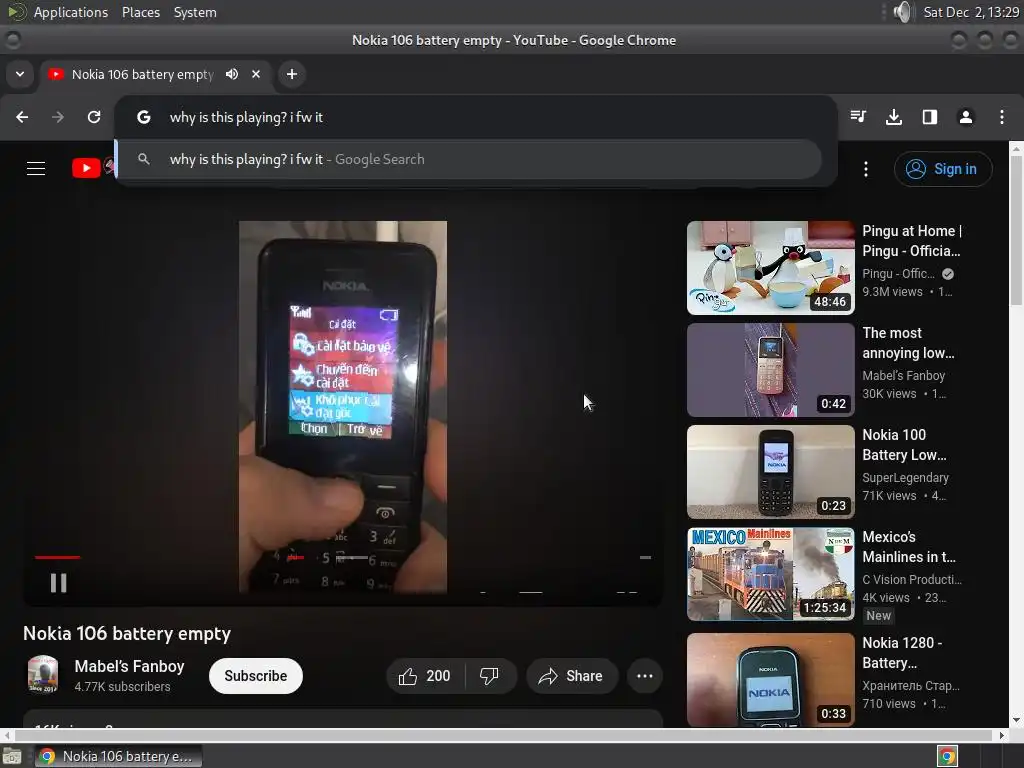The height and width of the screenshot is (768, 1024).
Task: Open the tab search dropdown chevron
Action: click(20, 74)
